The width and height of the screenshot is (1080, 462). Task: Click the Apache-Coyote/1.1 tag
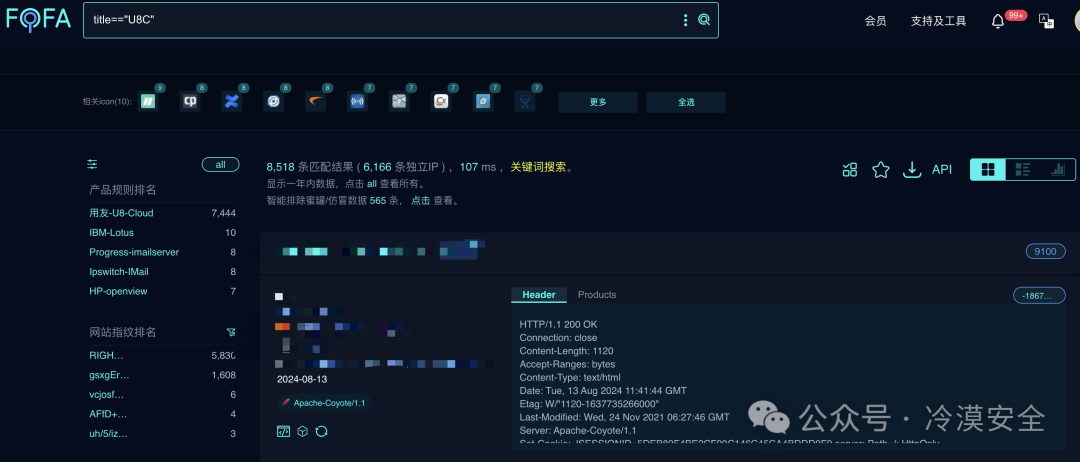pos(324,403)
